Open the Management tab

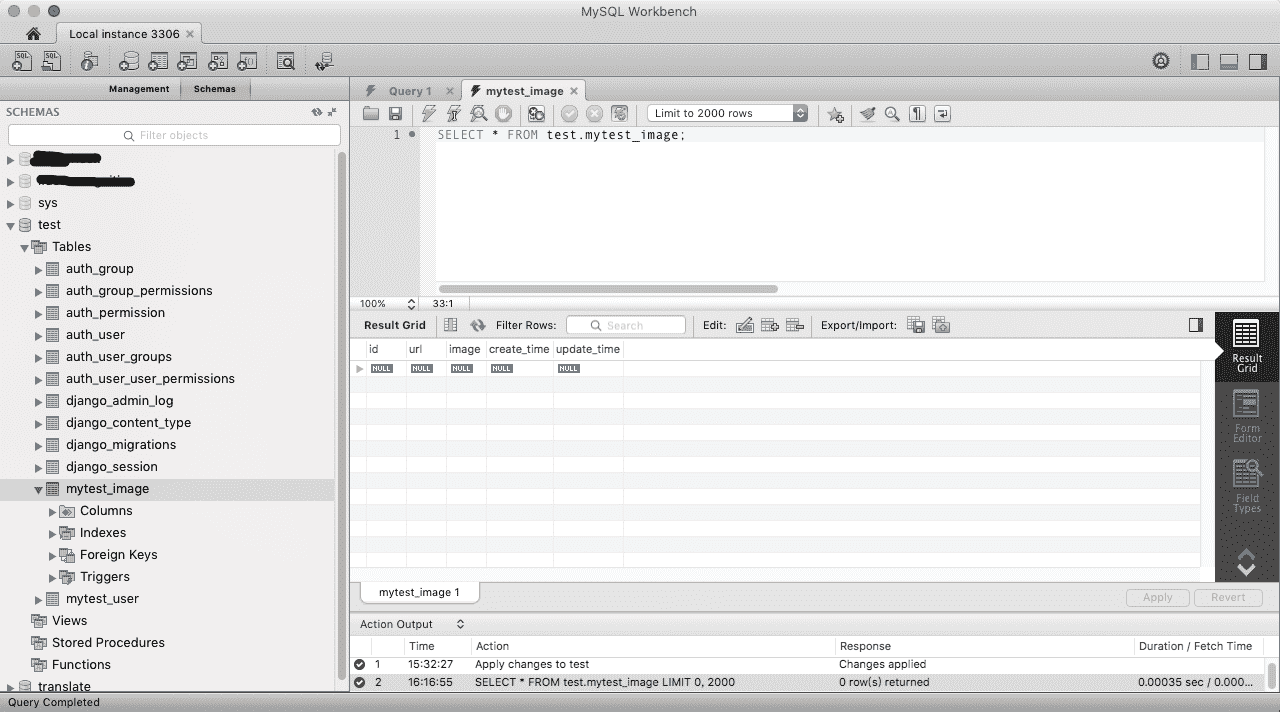click(x=139, y=89)
